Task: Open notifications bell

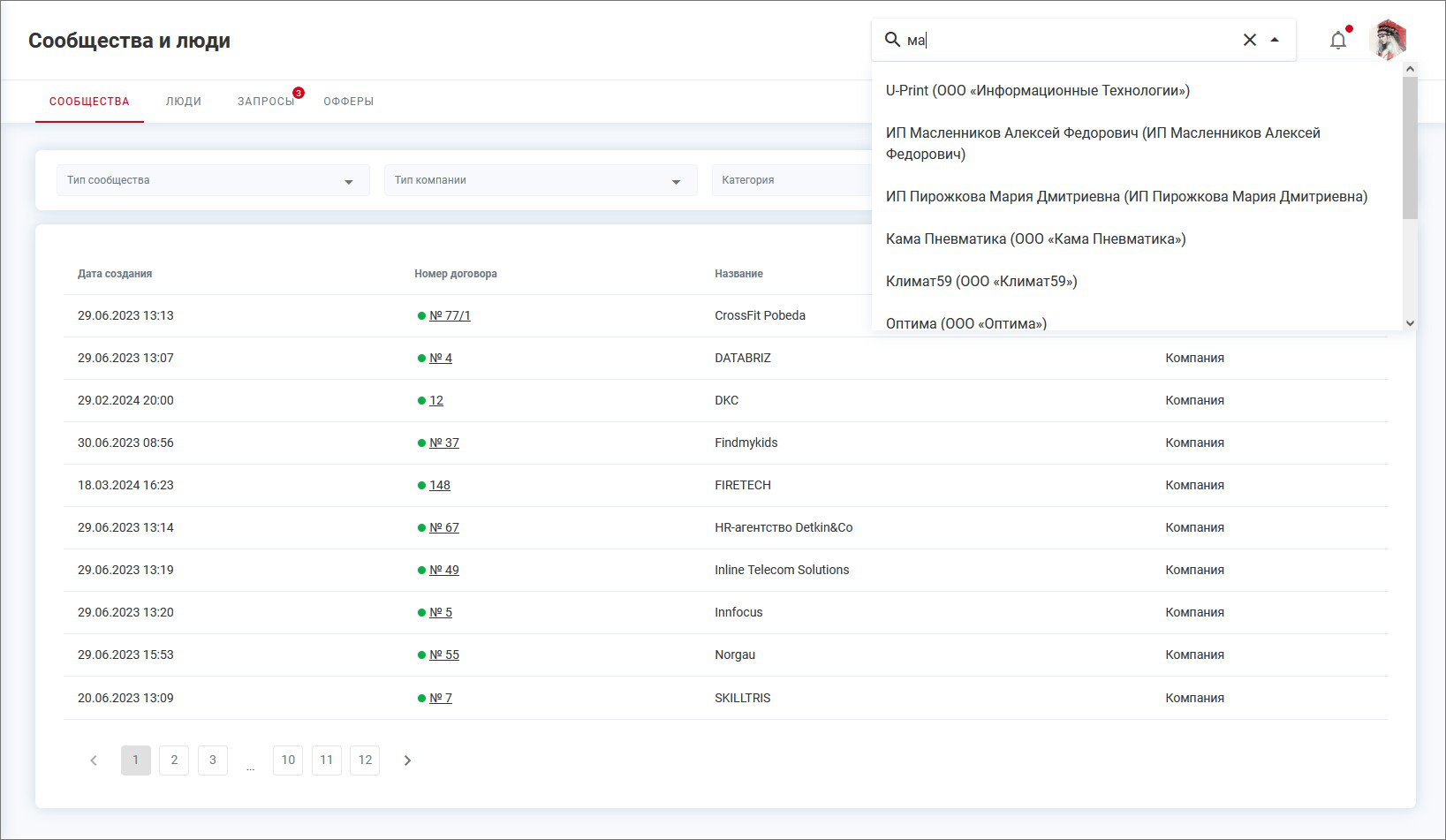Action: tap(1338, 41)
